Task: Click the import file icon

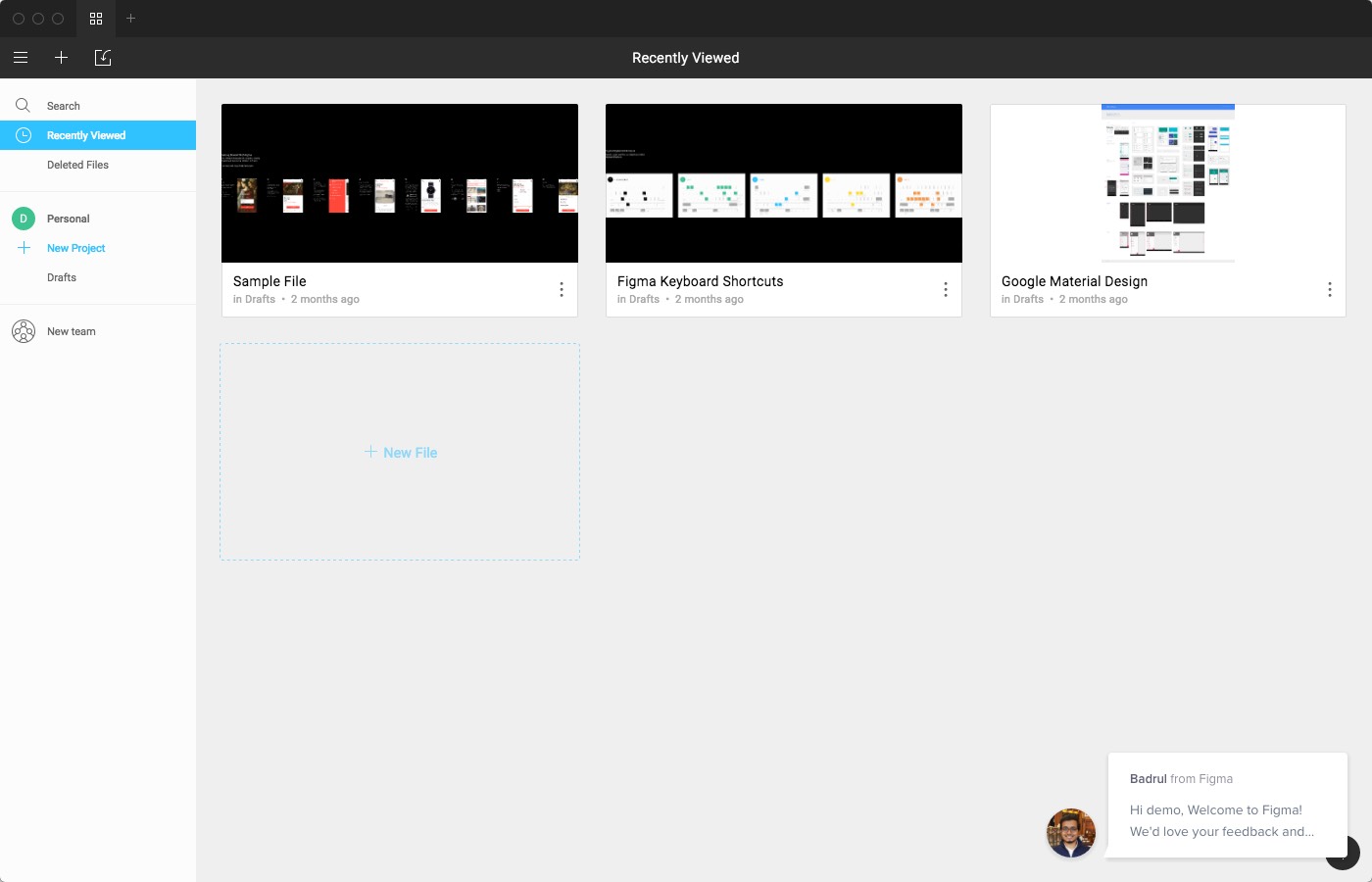Action: coord(103,58)
